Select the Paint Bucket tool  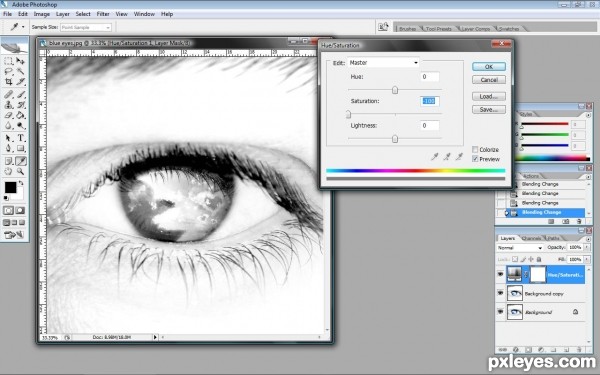coord(21,115)
